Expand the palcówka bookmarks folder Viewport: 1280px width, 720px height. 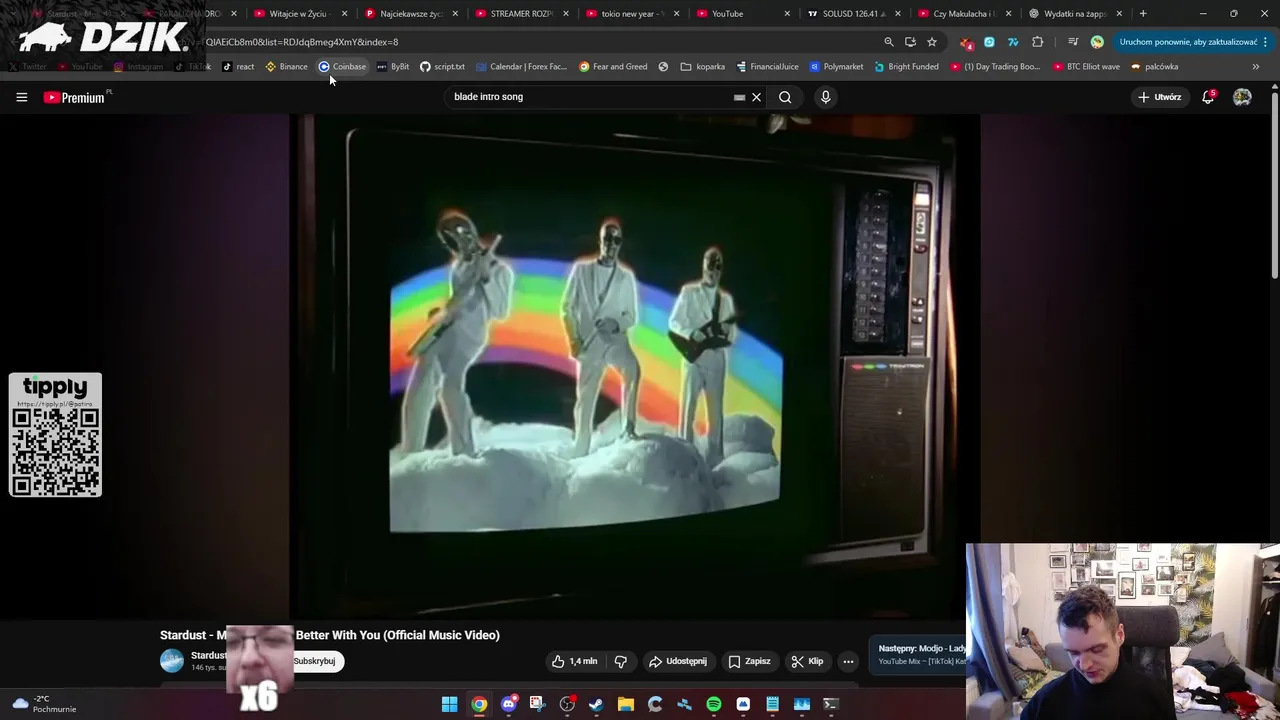[x=1155, y=67]
